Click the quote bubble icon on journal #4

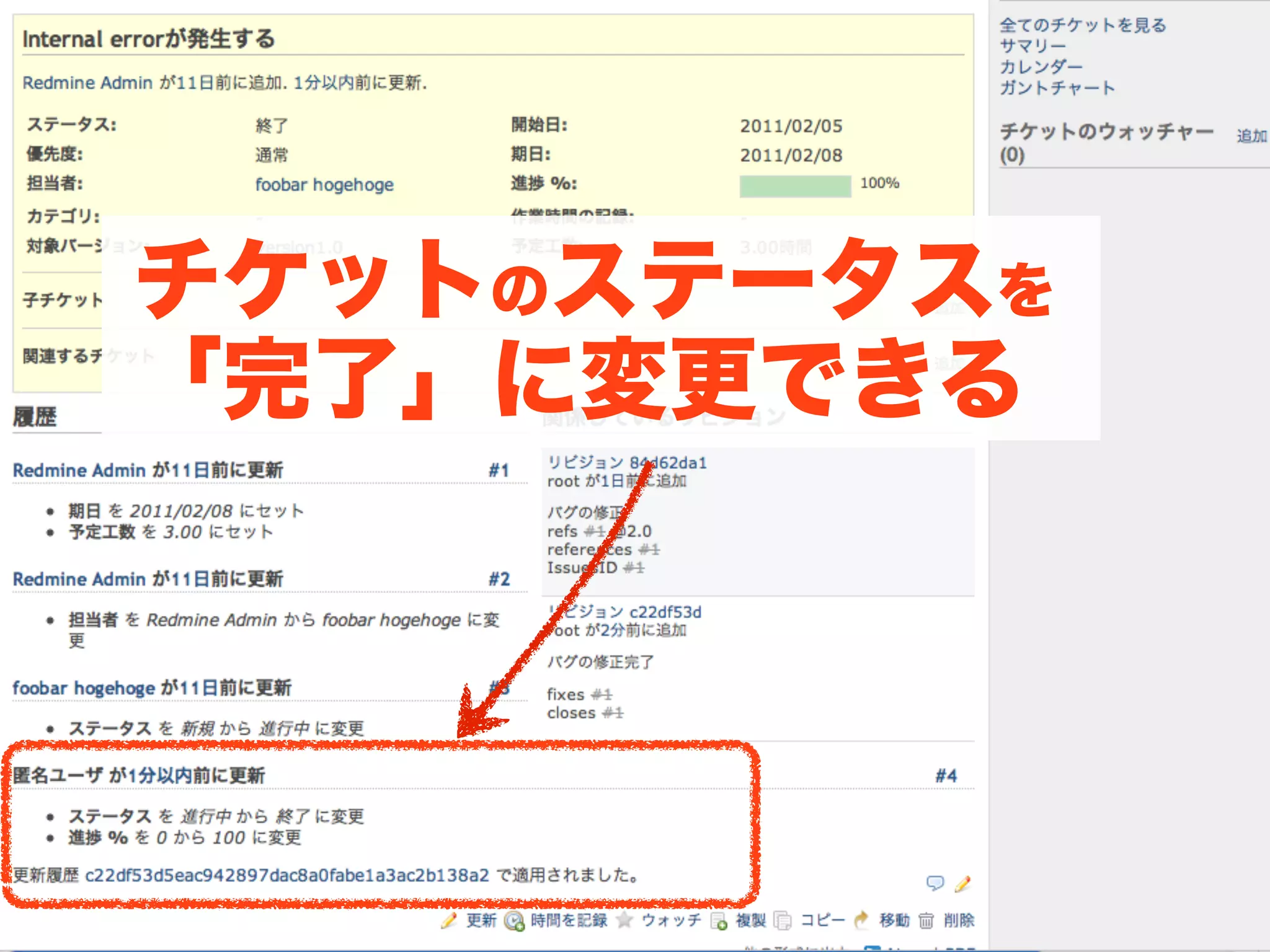(x=935, y=883)
